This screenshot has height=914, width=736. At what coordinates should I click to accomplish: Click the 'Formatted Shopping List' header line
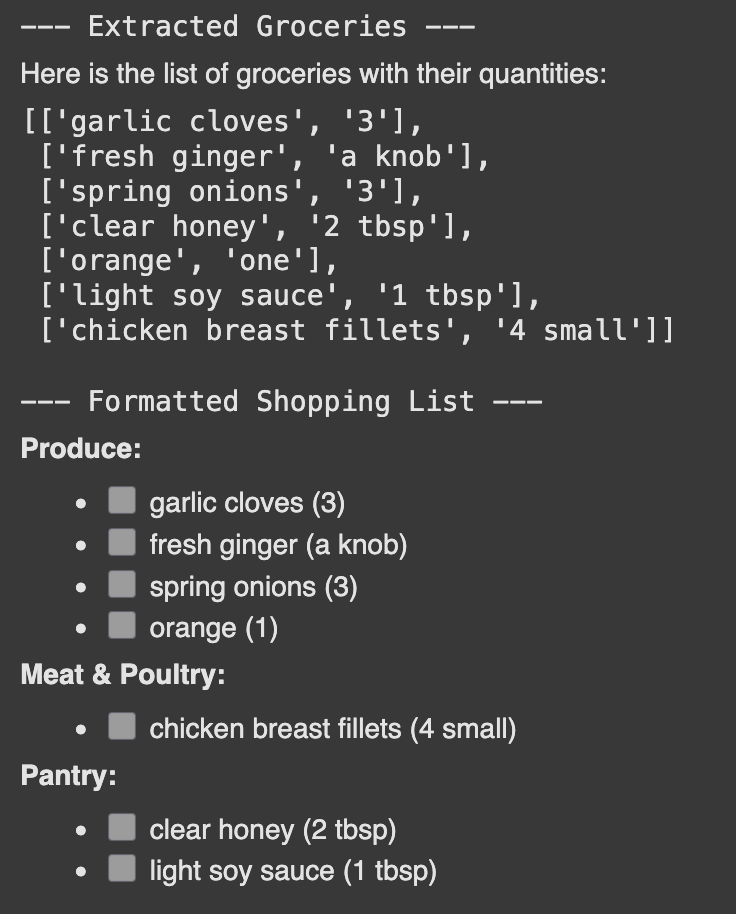[281, 402]
